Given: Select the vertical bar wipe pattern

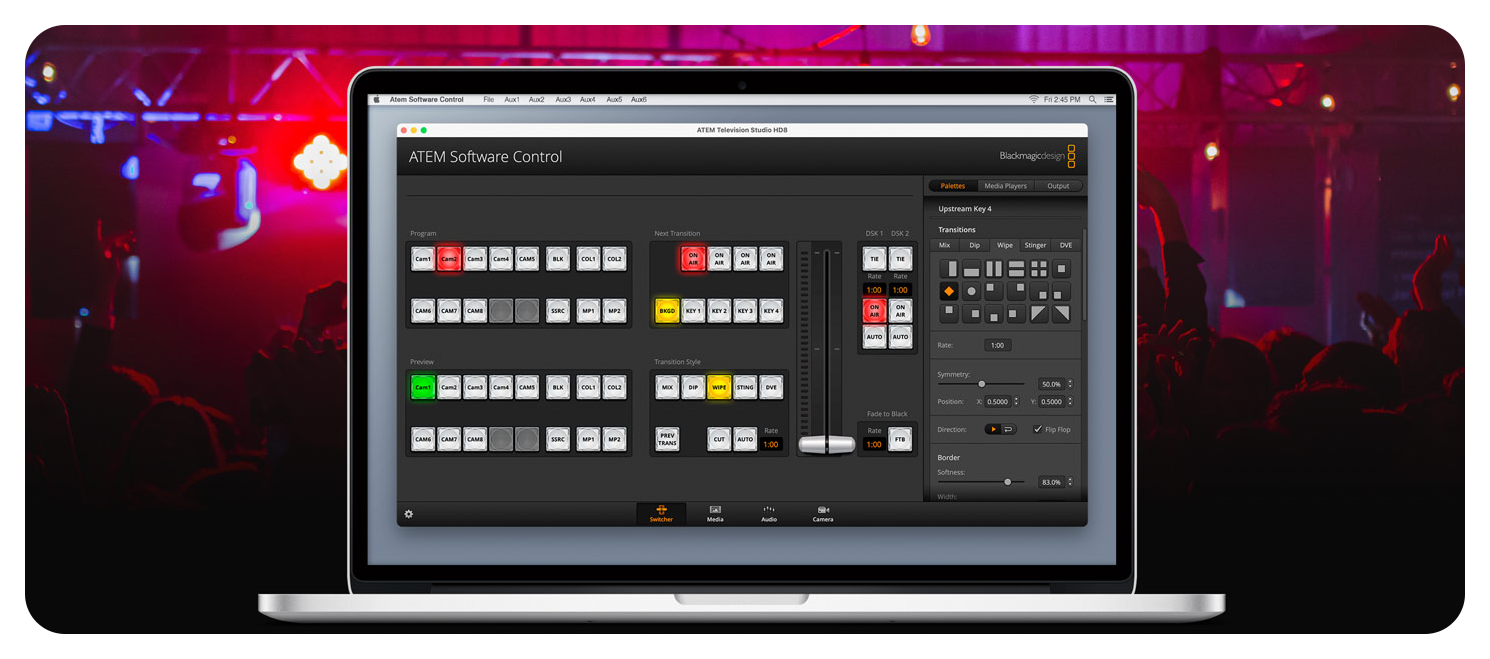Looking at the screenshot, I should (x=949, y=267).
